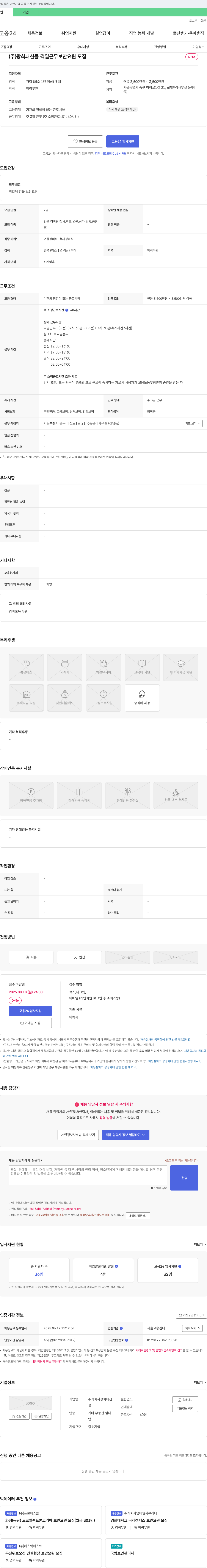Click 더보기 next to 입사지원 현황
The height and width of the screenshot is (1568, 207).
pos(200,1245)
